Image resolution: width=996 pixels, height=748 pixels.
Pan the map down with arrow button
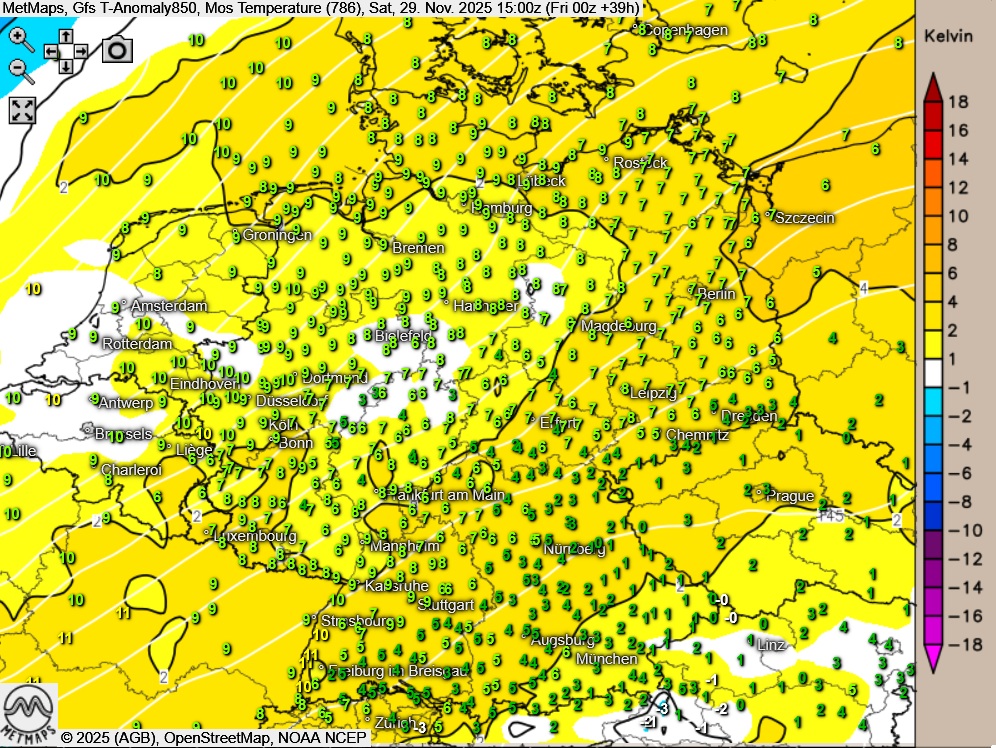[x=66, y=66]
